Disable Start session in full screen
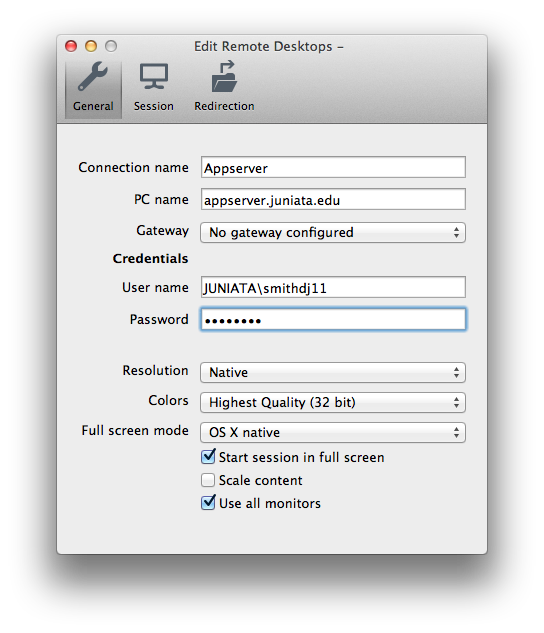 [208, 457]
